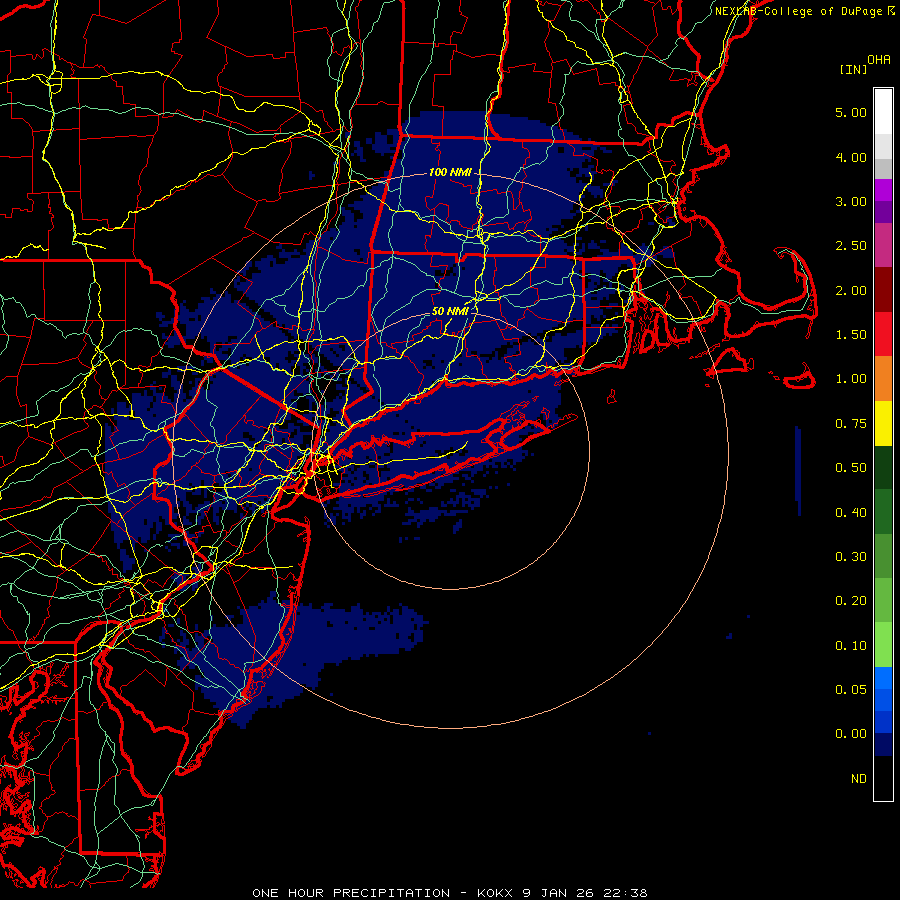
Task: Click the 2.00 legend value
Action: (851, 290)
